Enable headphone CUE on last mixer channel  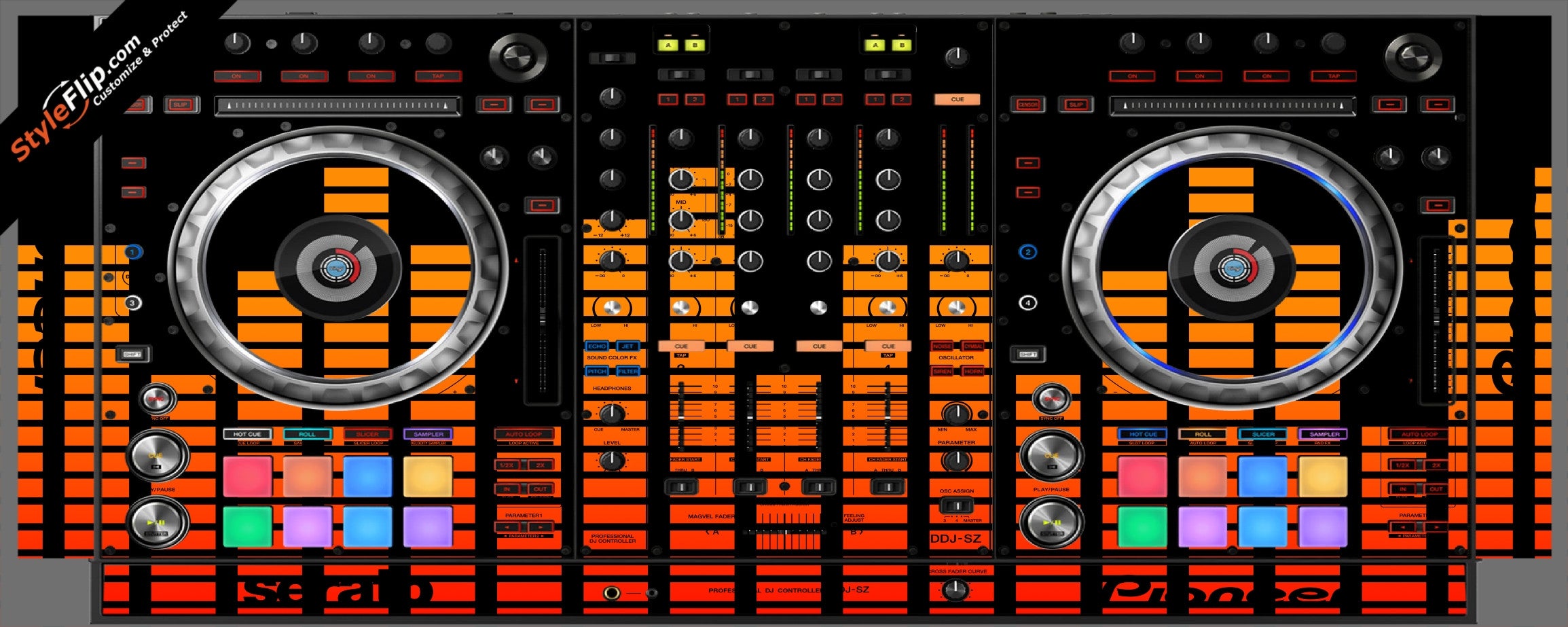888,346
